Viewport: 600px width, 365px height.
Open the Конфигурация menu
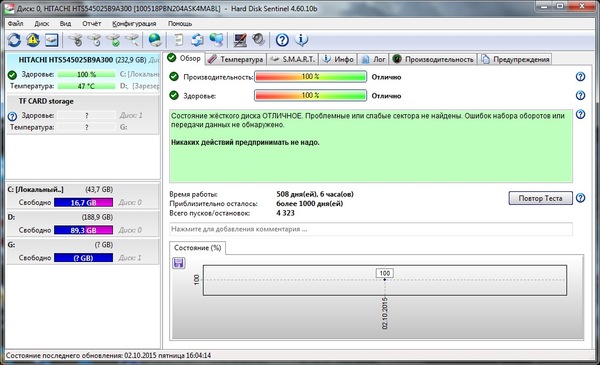(134, 24)
